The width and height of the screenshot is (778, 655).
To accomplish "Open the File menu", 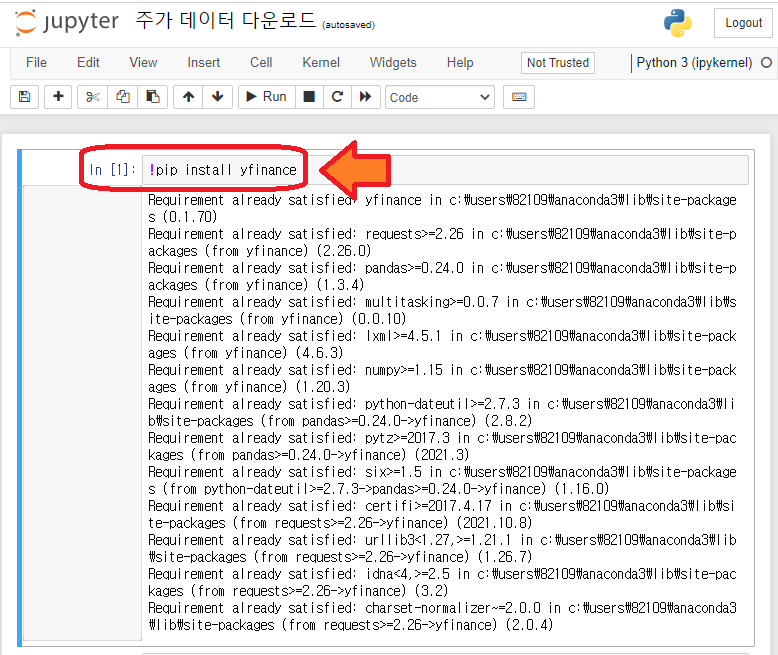I will (36, 63).
